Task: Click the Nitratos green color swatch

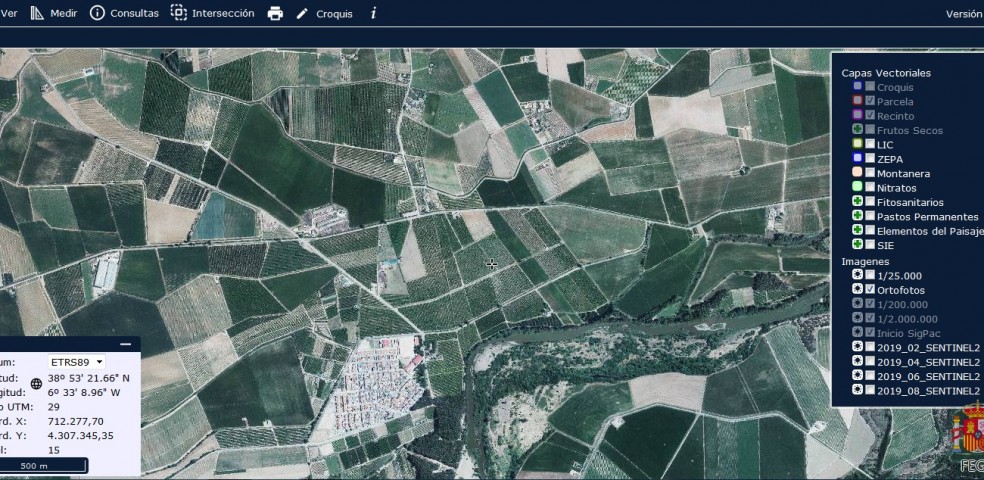Action: pyautogui.click(x=857, y=188)
